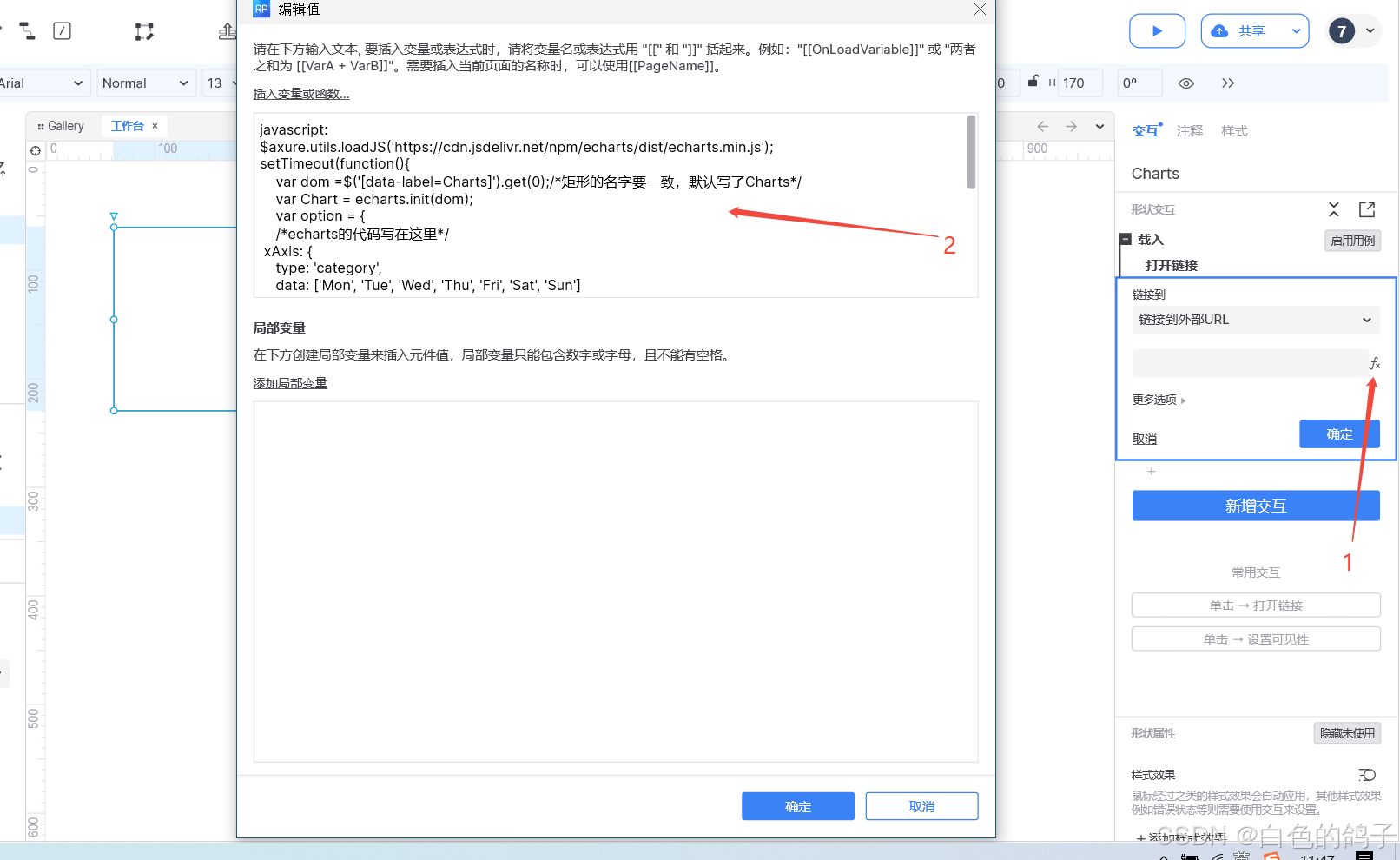This screenshot has height=860, width=1400.
Task: Click the 新增交互 button
Action: pyautogui.click(x=1255, y=505)
